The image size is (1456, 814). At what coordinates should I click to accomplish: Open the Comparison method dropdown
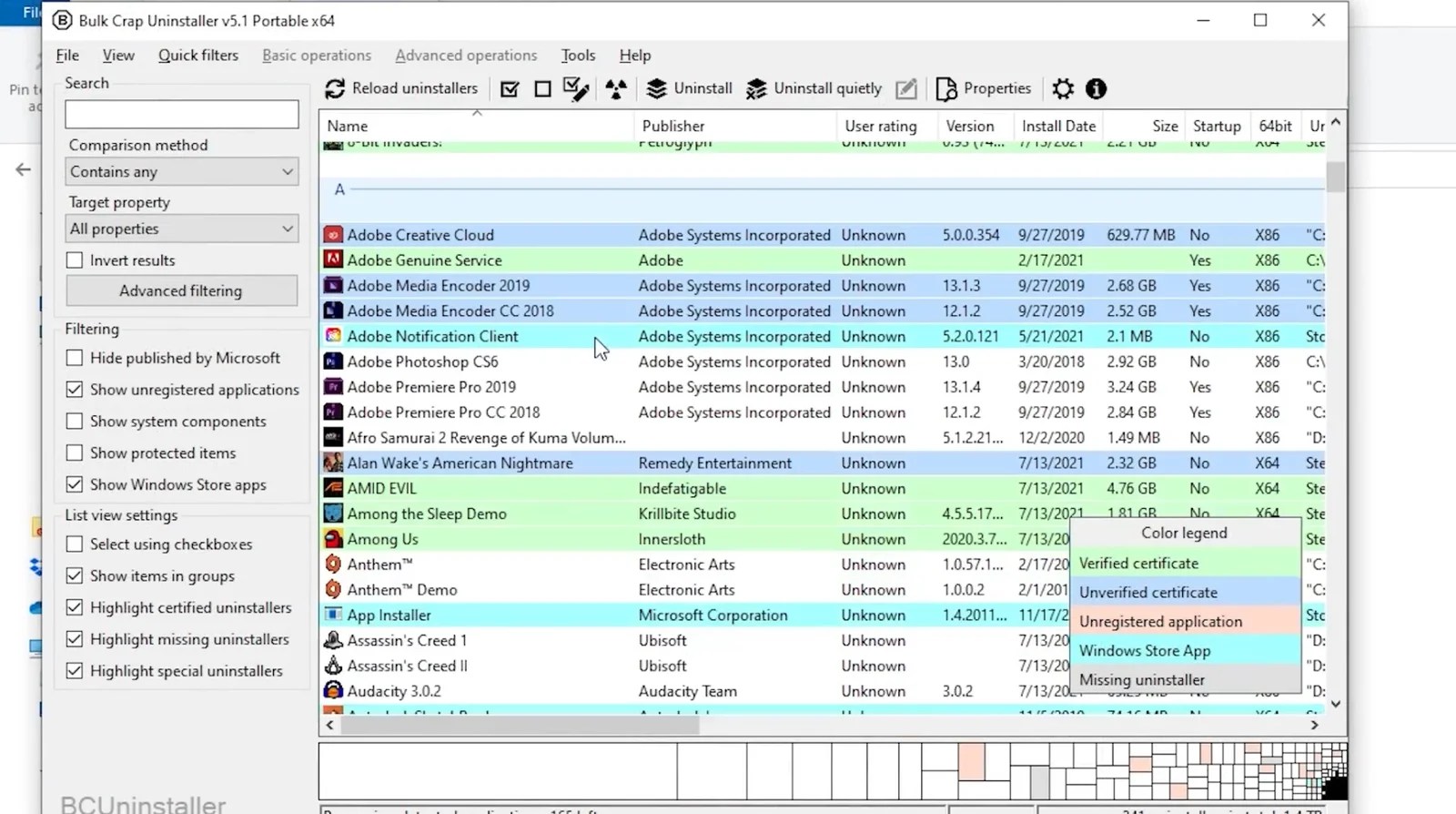[x=182, y=171]
